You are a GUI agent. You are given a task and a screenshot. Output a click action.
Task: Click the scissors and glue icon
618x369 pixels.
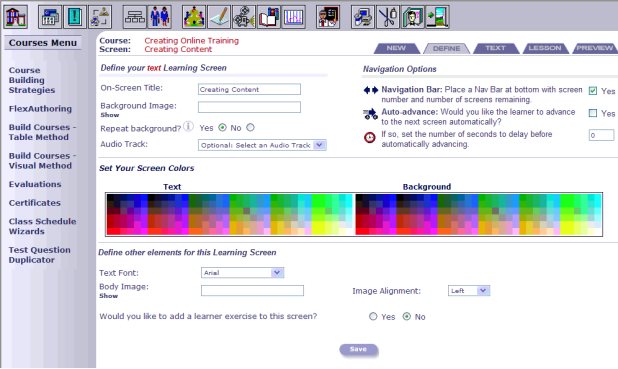click(388, 17)
